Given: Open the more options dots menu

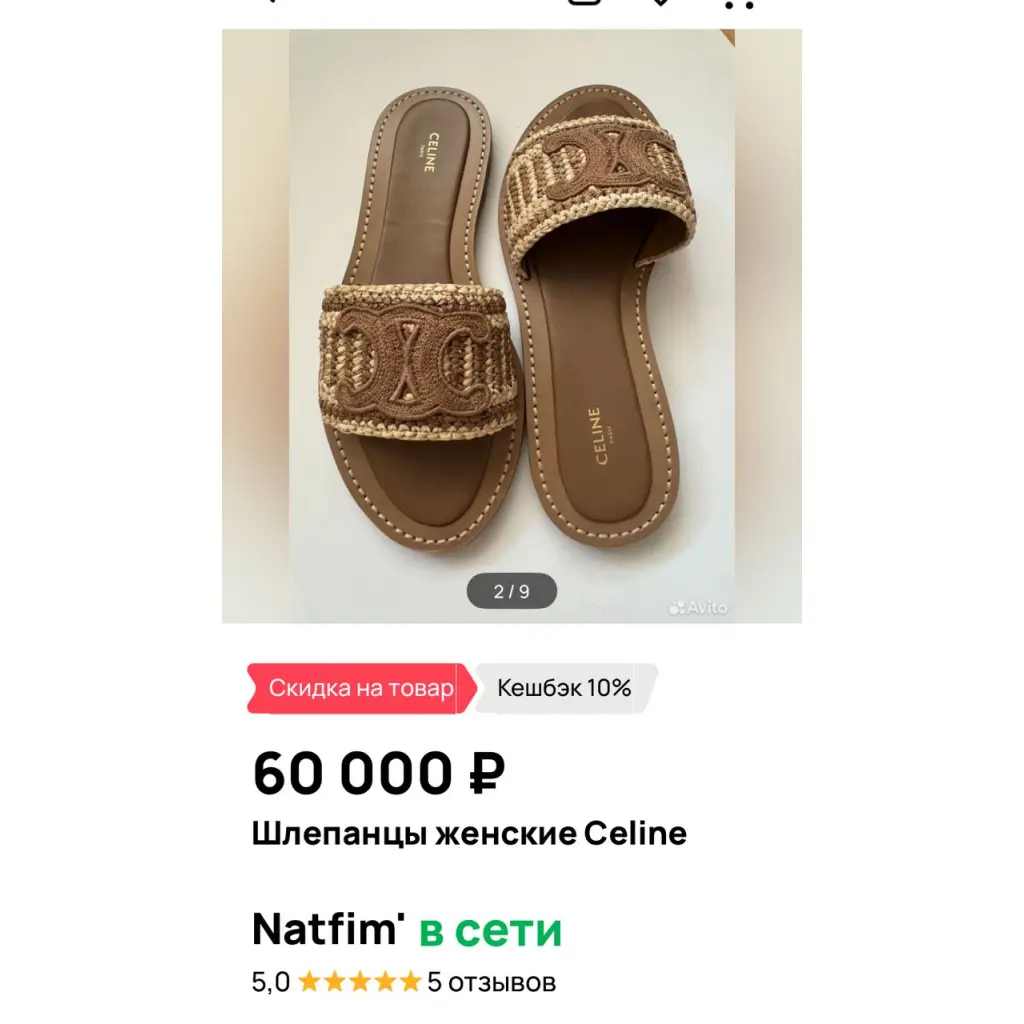Looking at the screenshot, I should pos(740,4).
